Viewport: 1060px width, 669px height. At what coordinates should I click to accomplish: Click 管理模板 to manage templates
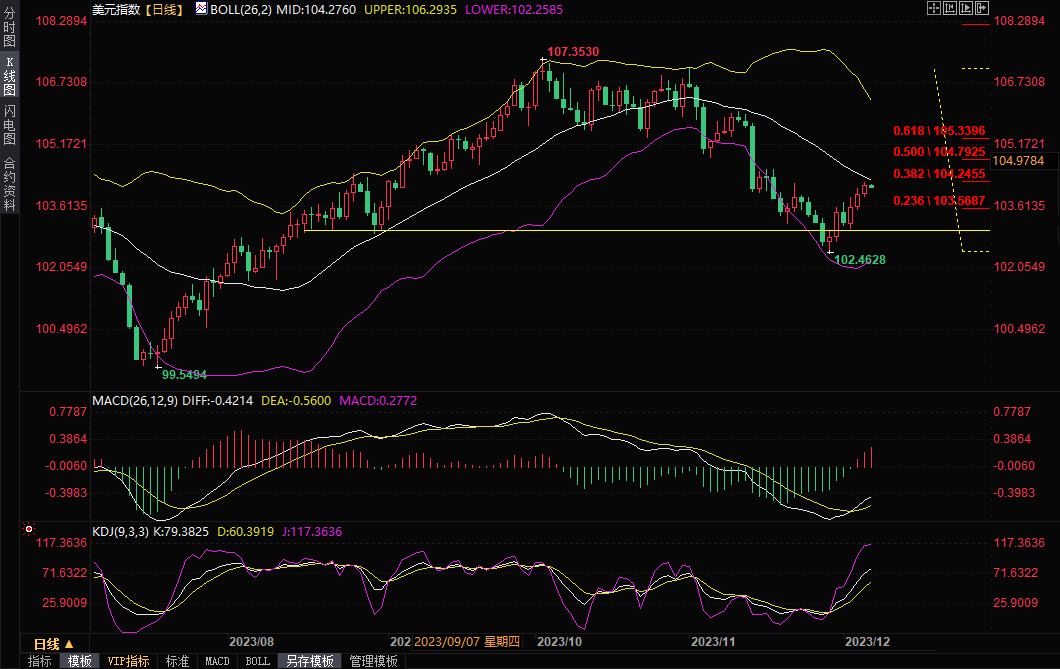click(x=373, y=661)
